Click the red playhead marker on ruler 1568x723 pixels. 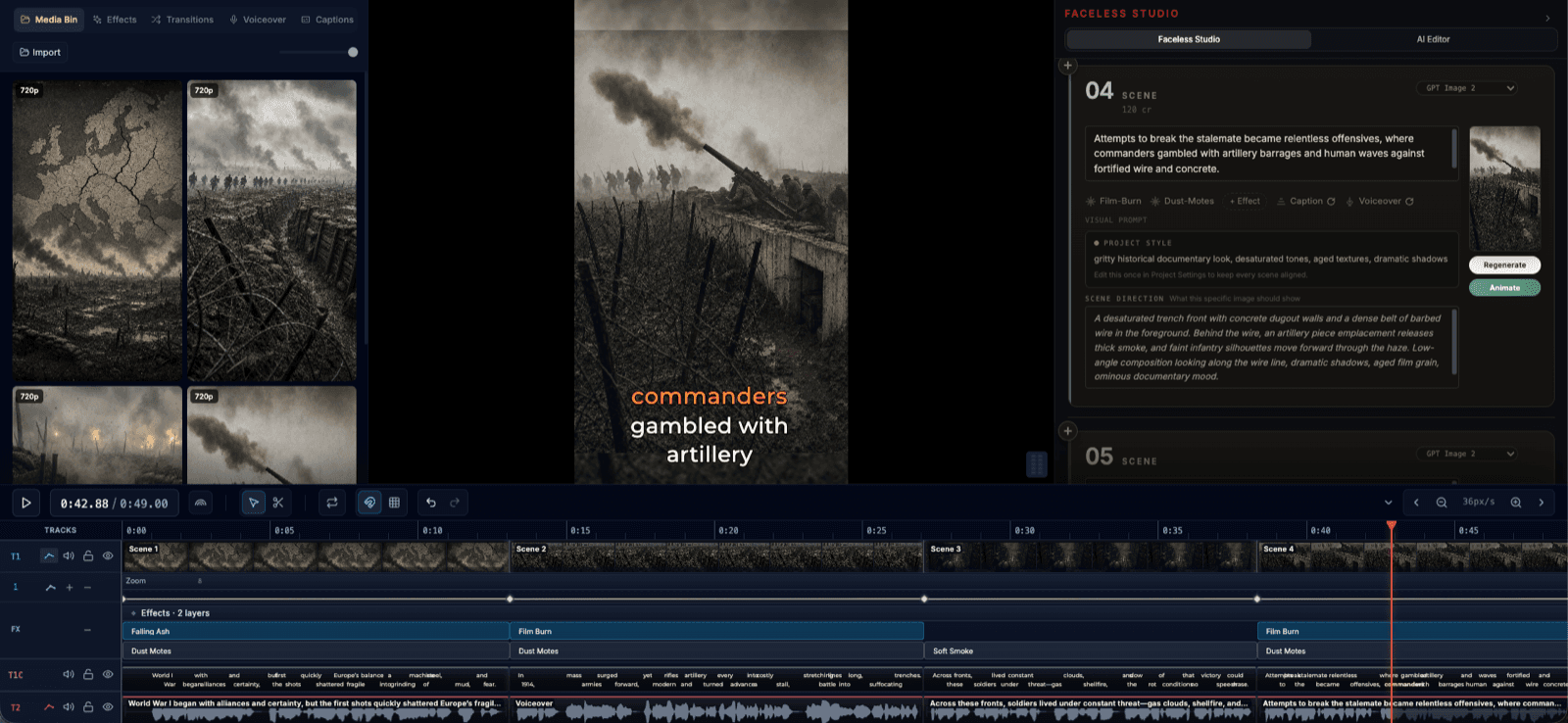pyautogui.click(x=1391, y=527)
